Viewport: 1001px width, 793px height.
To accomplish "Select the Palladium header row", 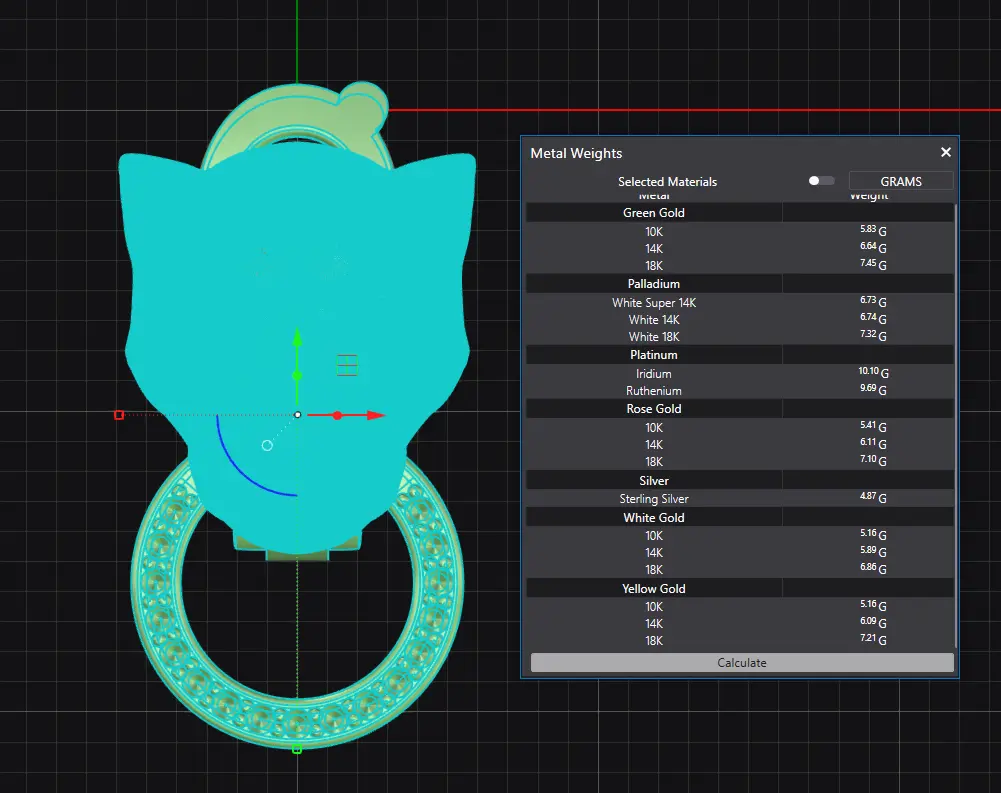I will (x=739, y=283).
